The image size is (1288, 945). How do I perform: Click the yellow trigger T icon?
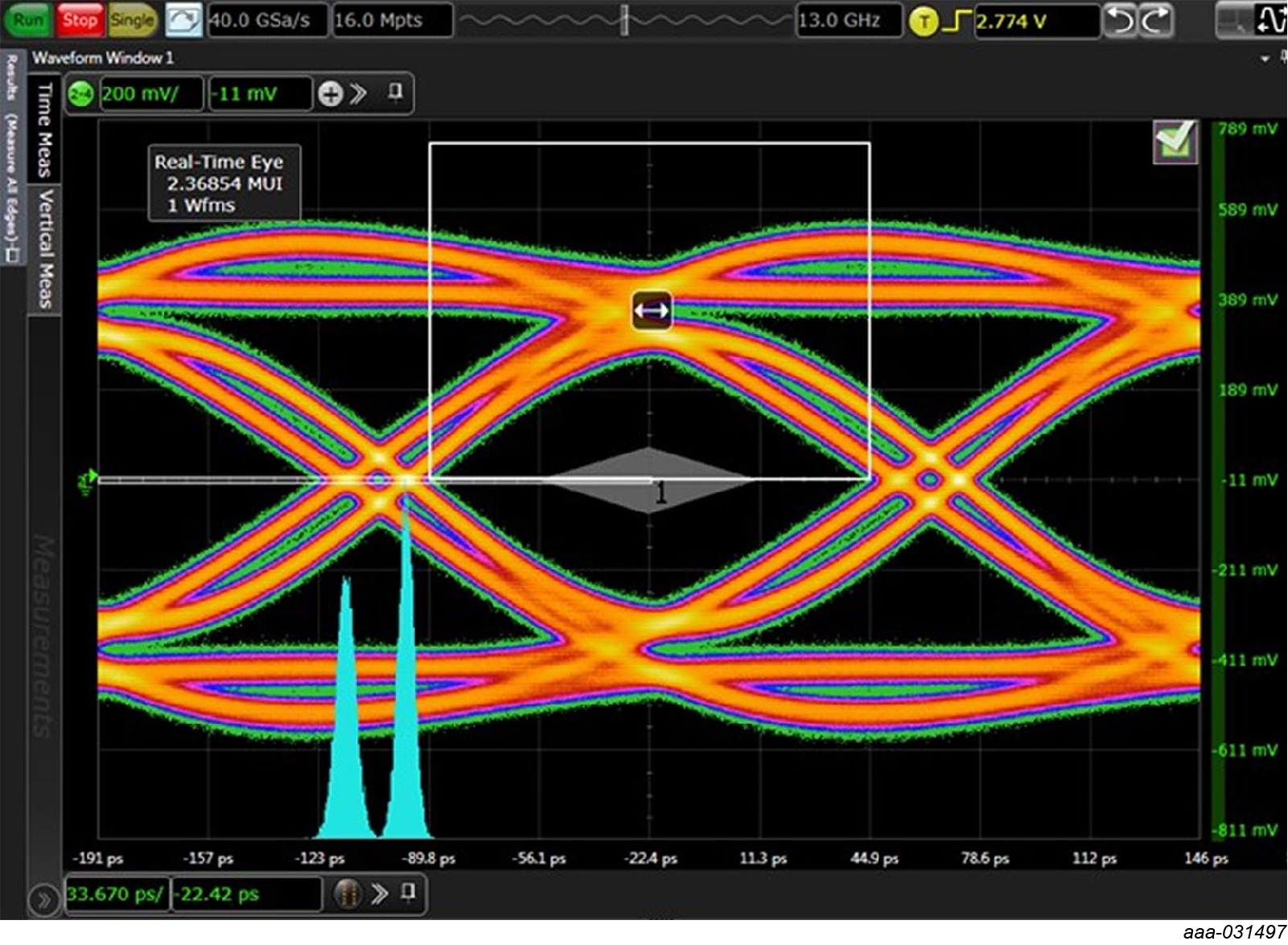(924, 22)
